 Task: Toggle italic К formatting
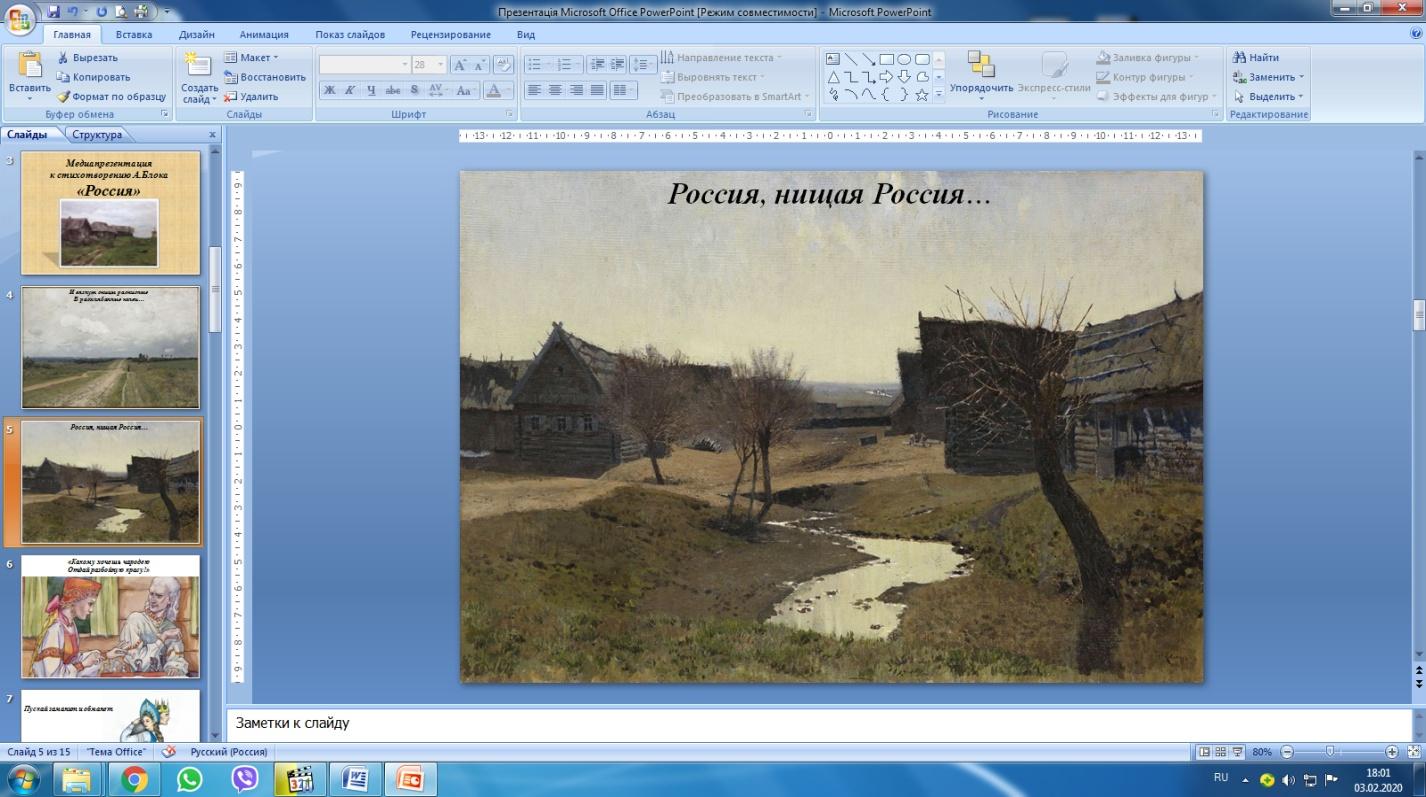[350, 90]
